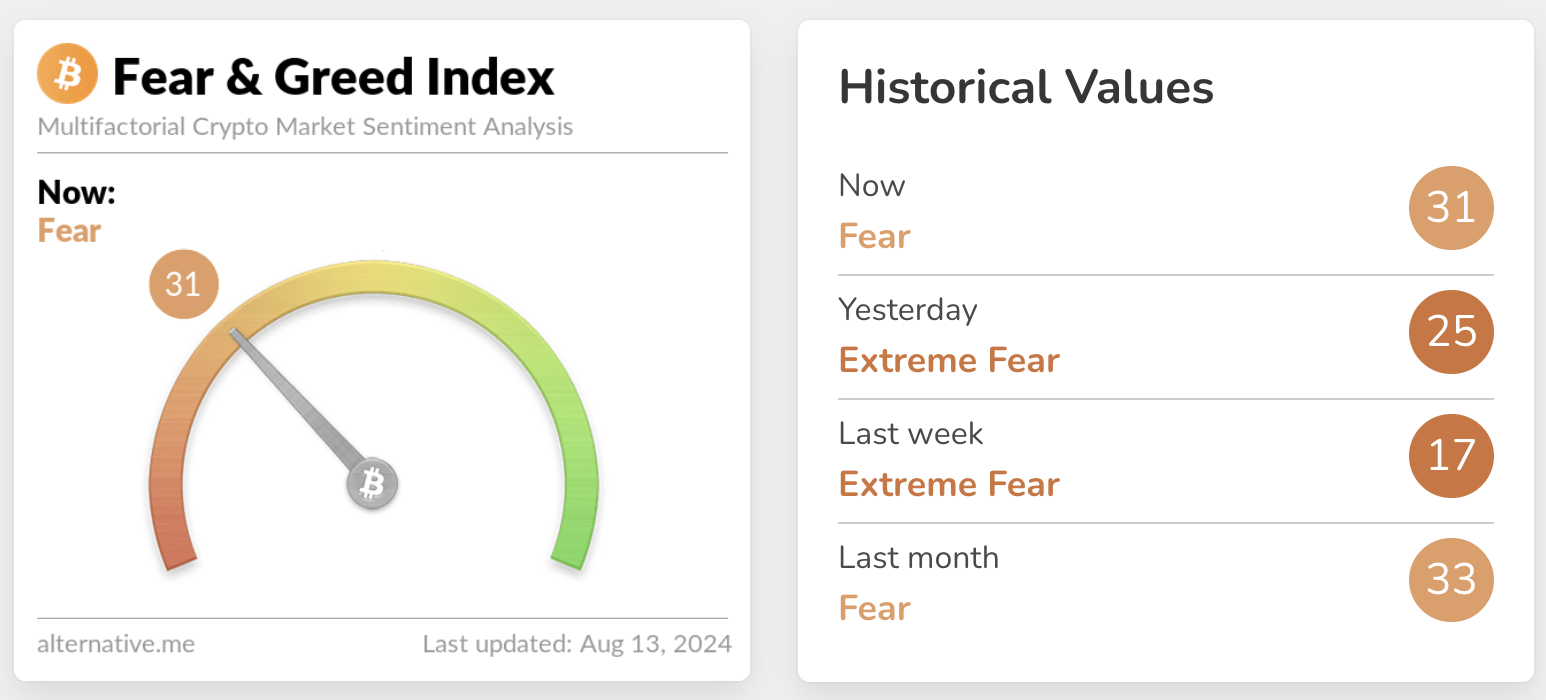The width and height of the screenshot is (1546, 700).
Task: Click the Fear & Greed Index title
Action: pos(333,77)
